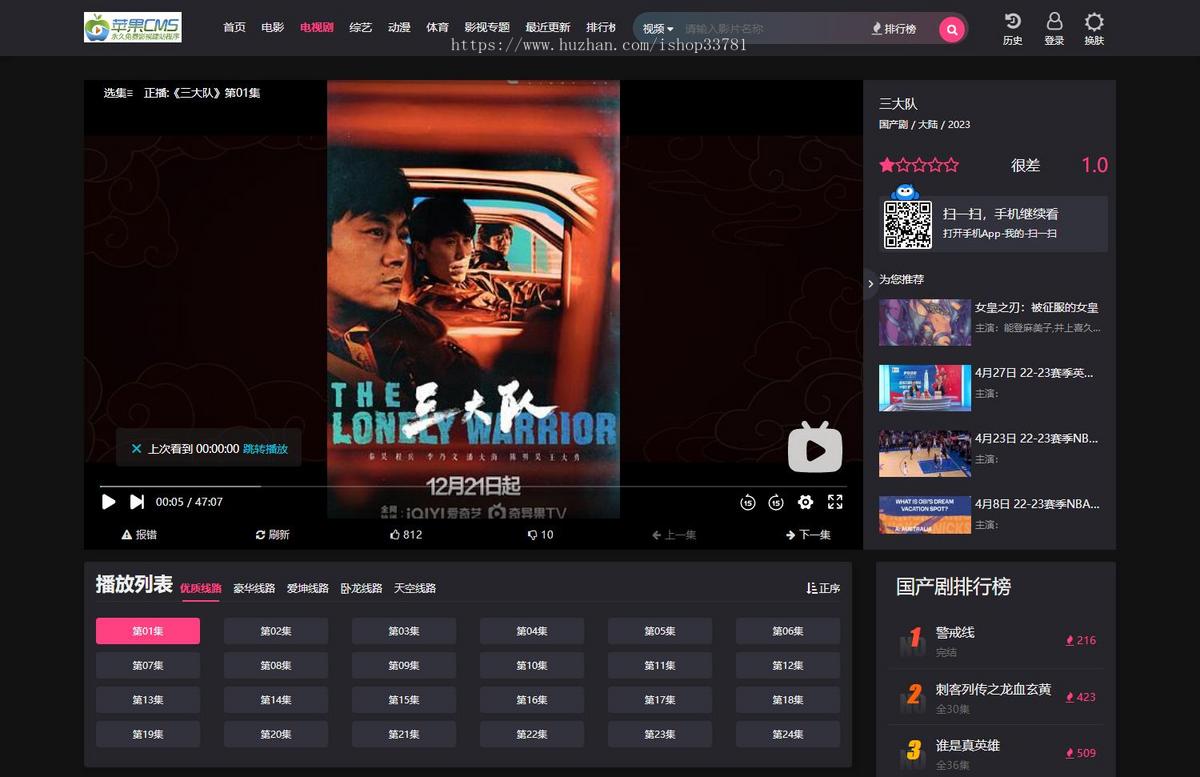Open 动漫 nav item
Image resolution: width=1200 pixels, height=777 pixels.
[399, 27]
